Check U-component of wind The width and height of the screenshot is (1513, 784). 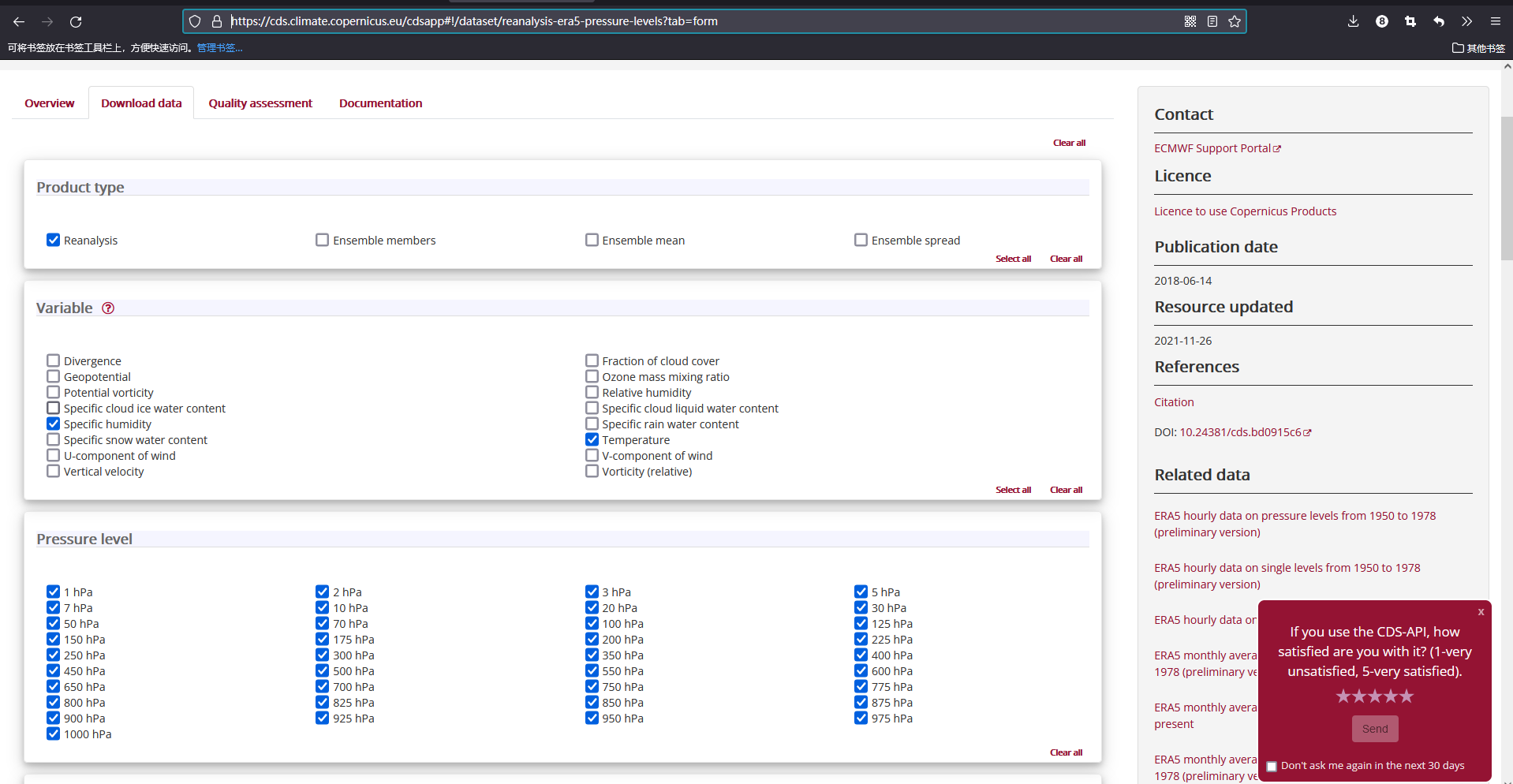coord(53,455)
